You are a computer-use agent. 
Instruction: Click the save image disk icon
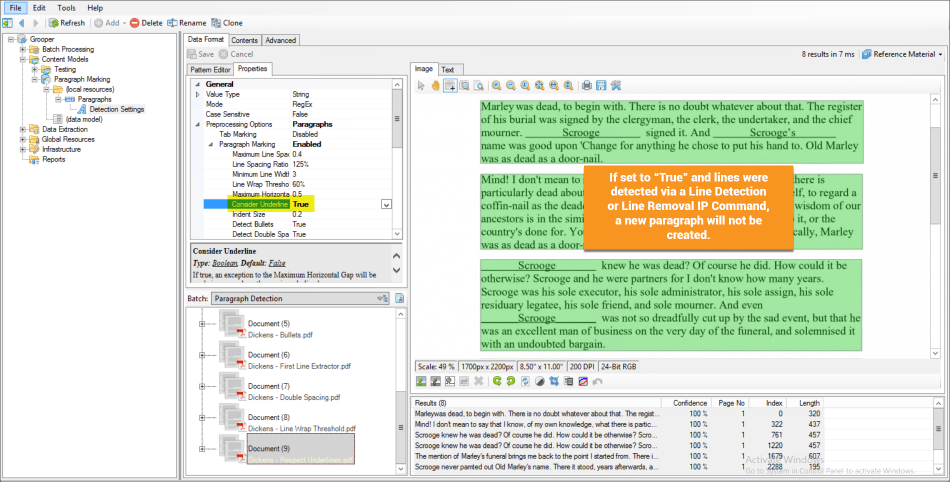[601, 86]
